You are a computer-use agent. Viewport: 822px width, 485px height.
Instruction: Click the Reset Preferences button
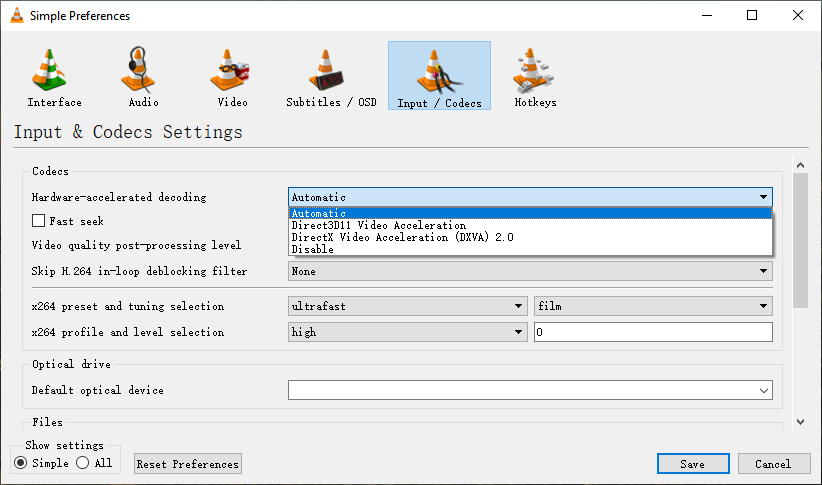coord(188,464)
